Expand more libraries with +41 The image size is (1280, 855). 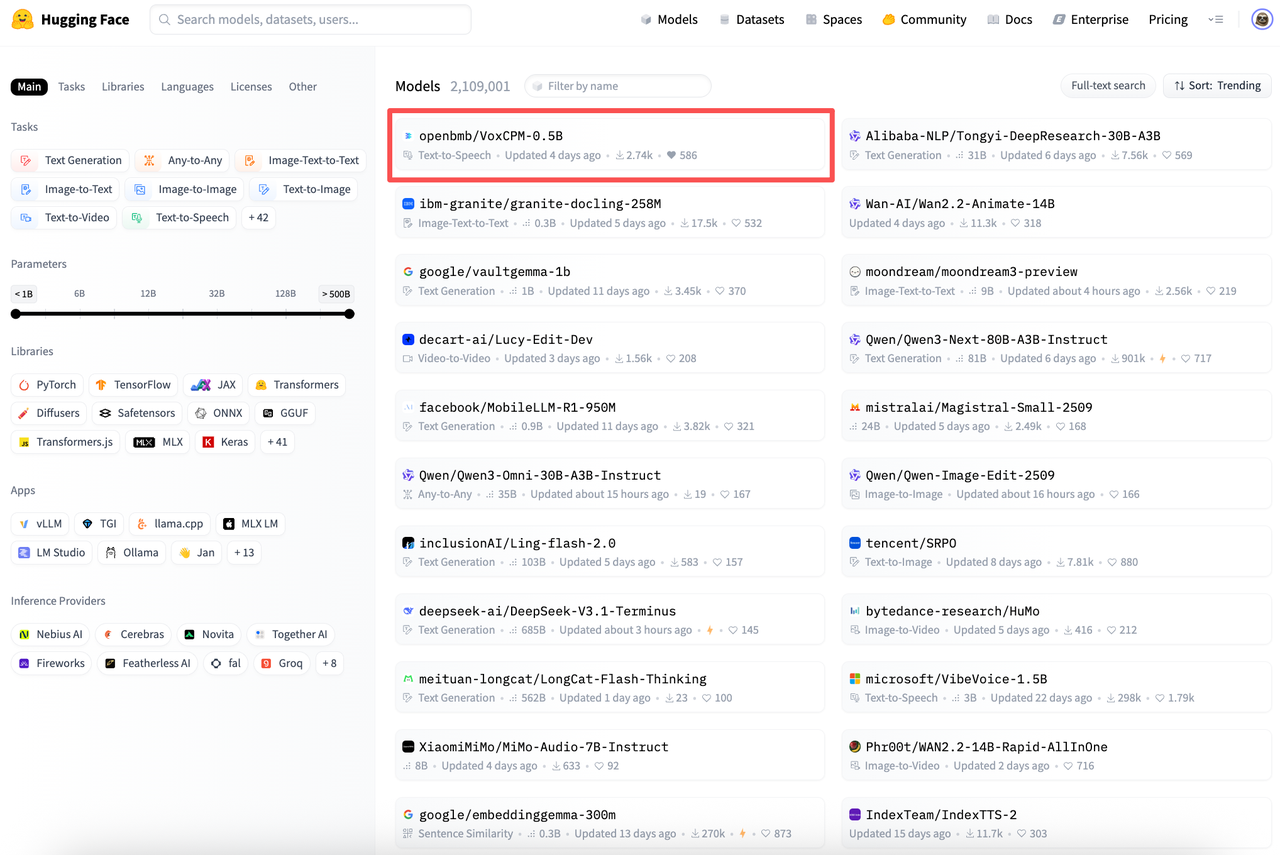[277, 442]
